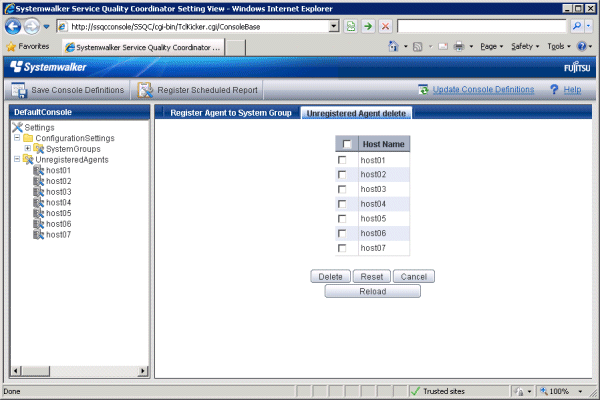Open the Safety menu
600x400 pixels.
525,46
